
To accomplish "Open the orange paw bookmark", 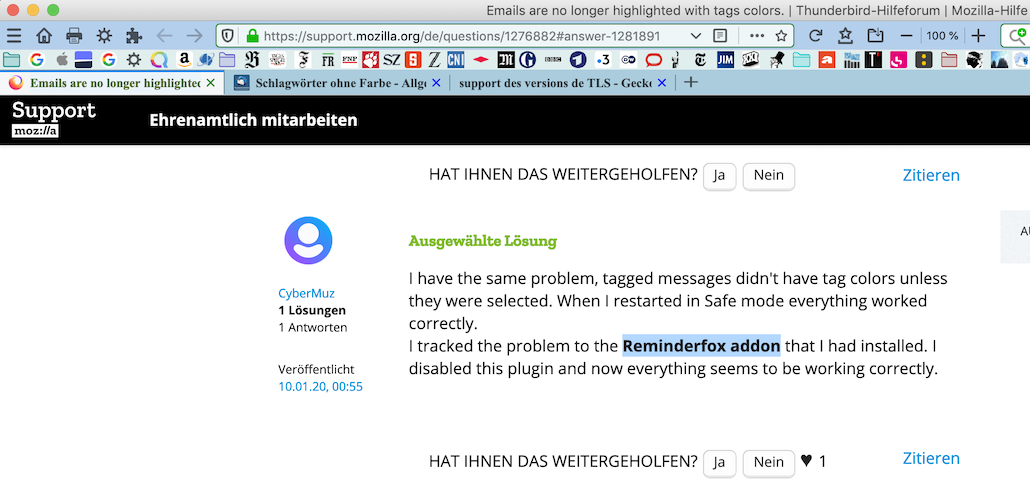I will click(x=370, y=60).
